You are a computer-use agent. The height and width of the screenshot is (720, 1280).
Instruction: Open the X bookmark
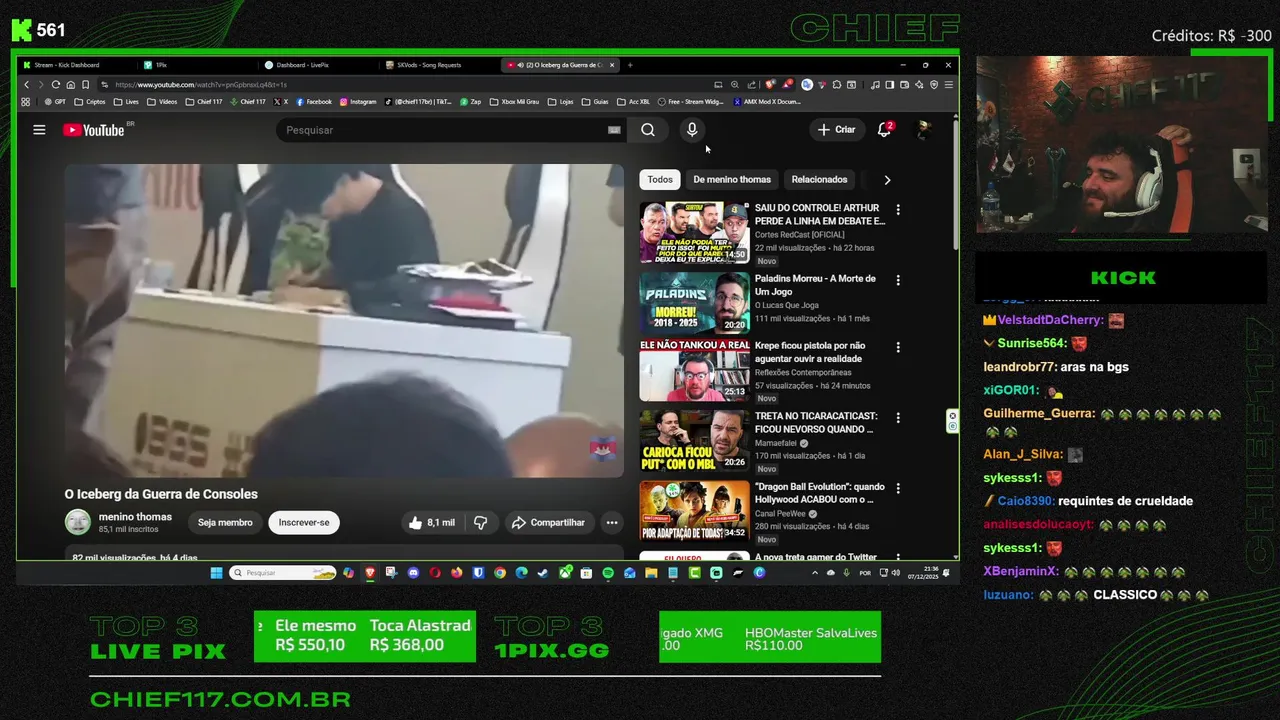[281, 102]
